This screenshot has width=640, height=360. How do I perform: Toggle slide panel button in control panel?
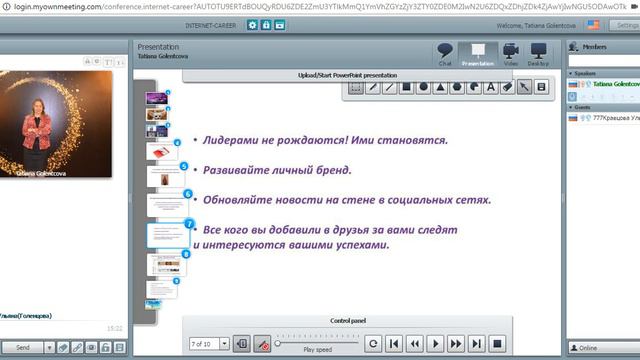click(x=242, y=344)
